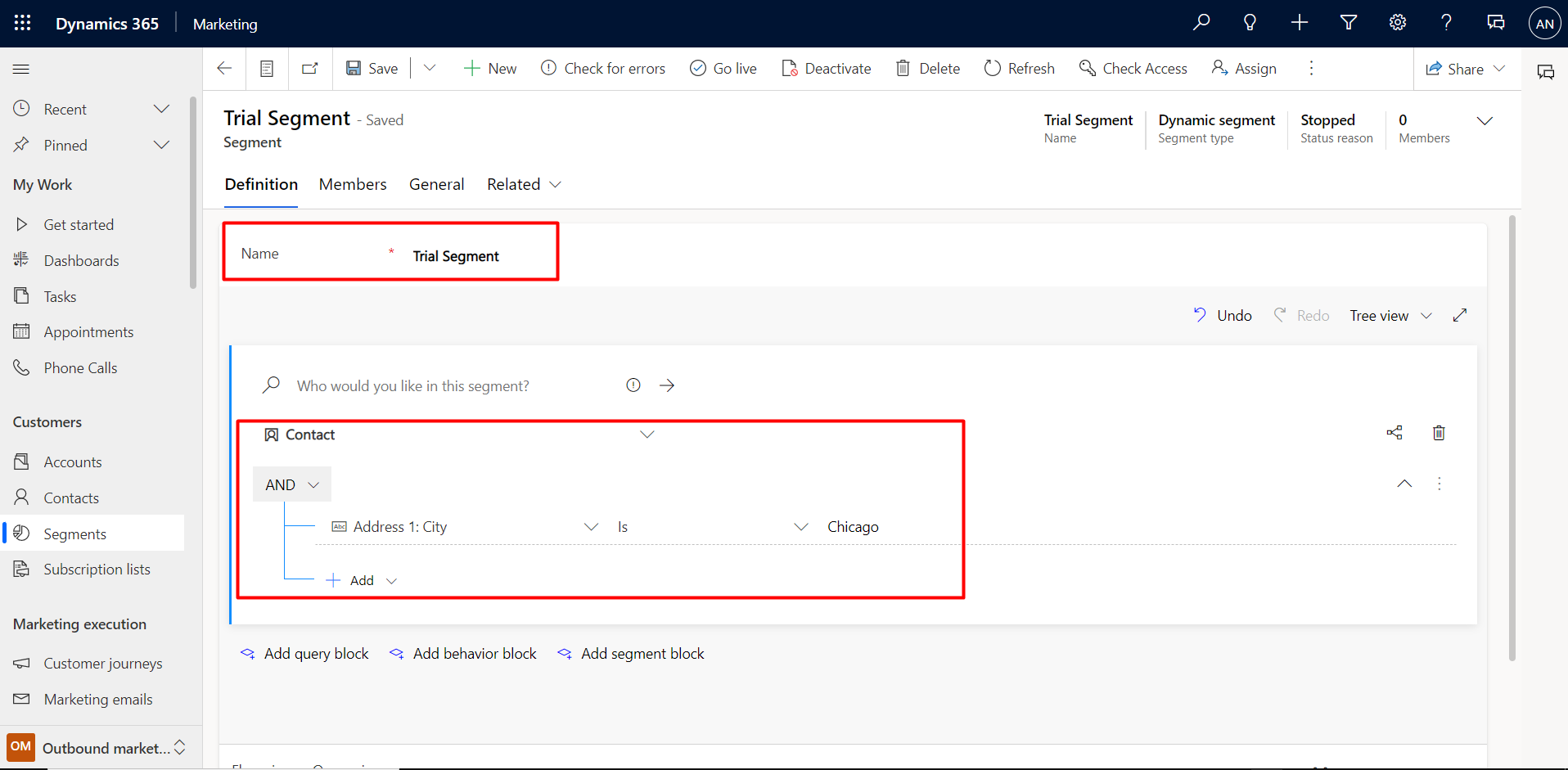
Task: Refresh the segment record
Action: [1019, 68]
